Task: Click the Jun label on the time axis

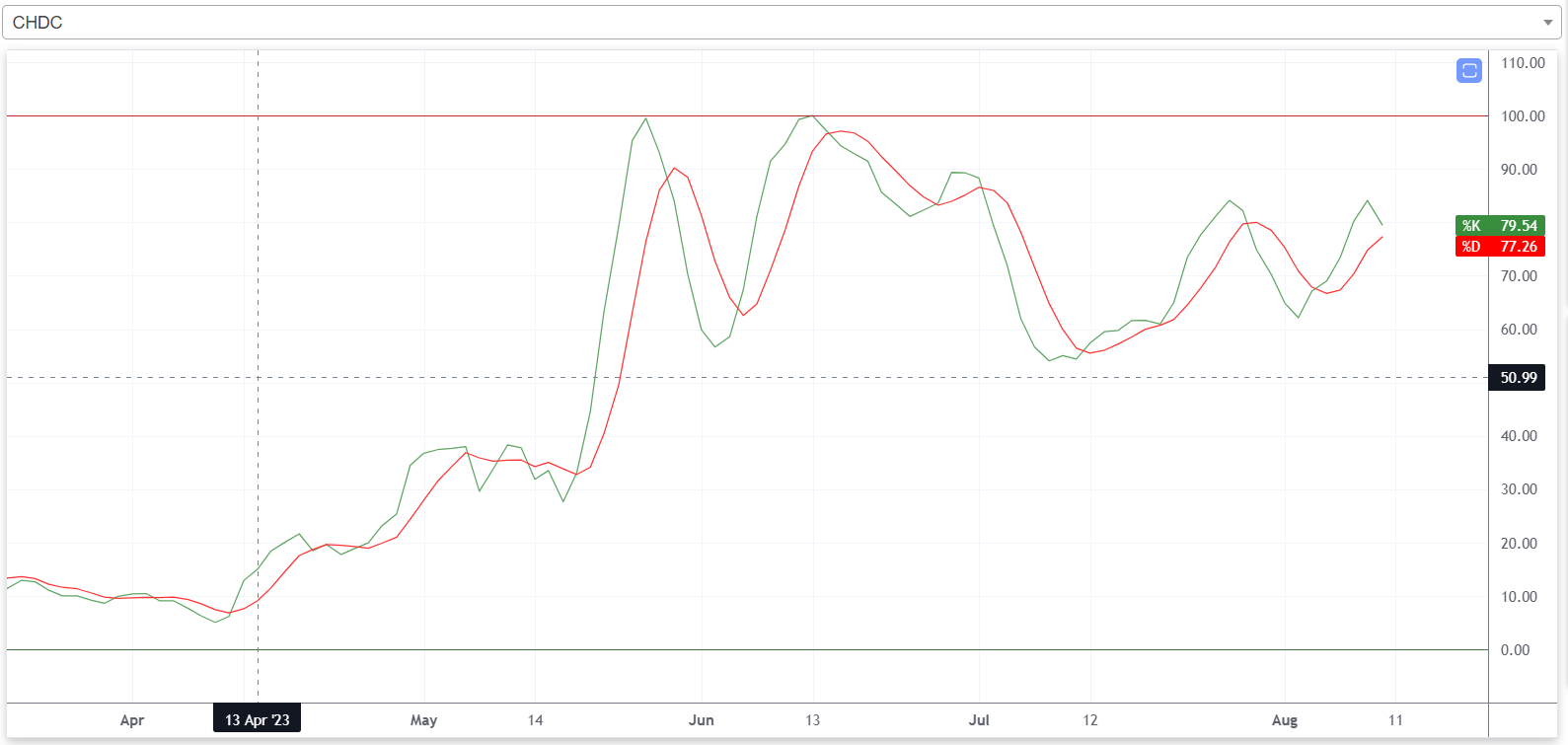Action: (701, 720)
